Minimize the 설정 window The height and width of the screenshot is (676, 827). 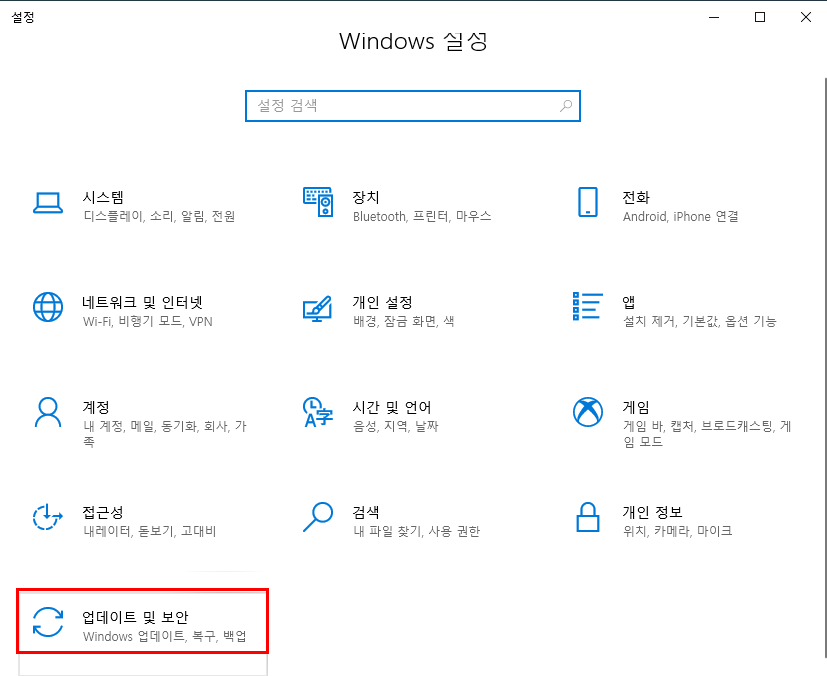tap(714, 17)
